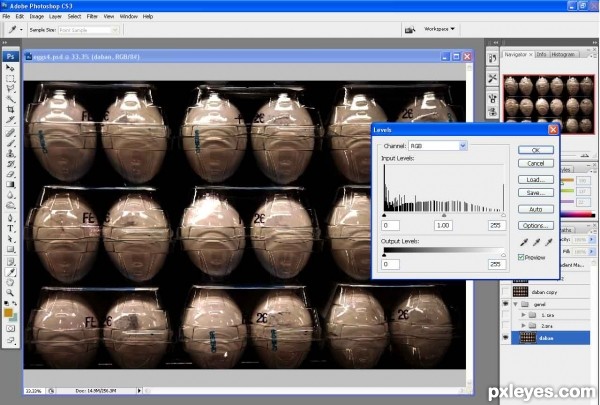The width and height of the screenshot is (600, 405).
Task: Select the Dodge tool
Action: pyautogui.click(x=10, y=205)
